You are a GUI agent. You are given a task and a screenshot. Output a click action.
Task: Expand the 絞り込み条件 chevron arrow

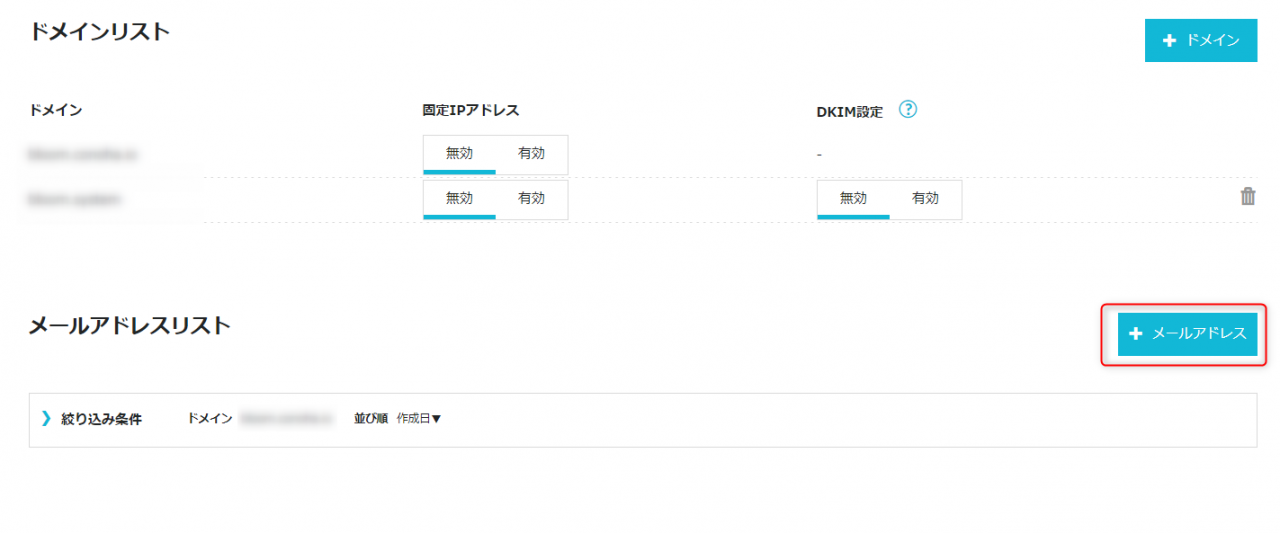coord(46,419)
